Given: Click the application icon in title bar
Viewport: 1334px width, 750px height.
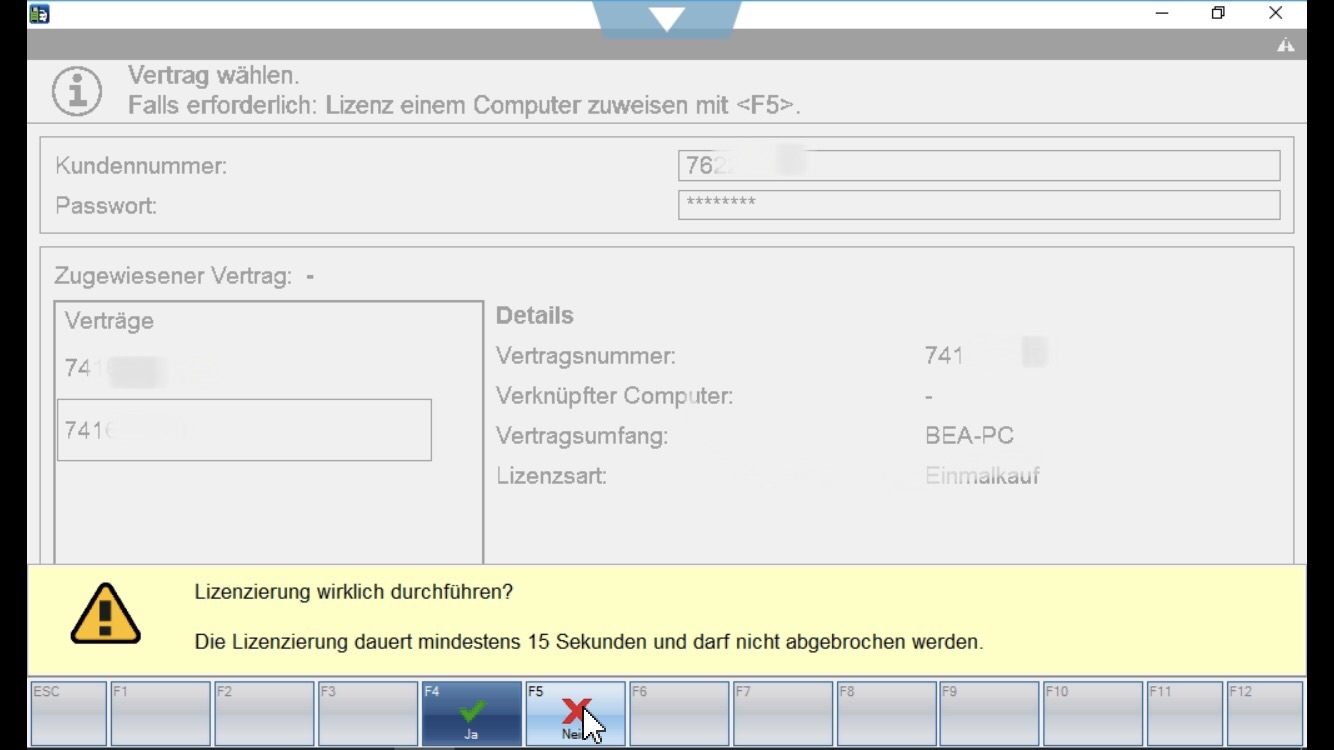Looking at the screenshot, I should 39,14.
